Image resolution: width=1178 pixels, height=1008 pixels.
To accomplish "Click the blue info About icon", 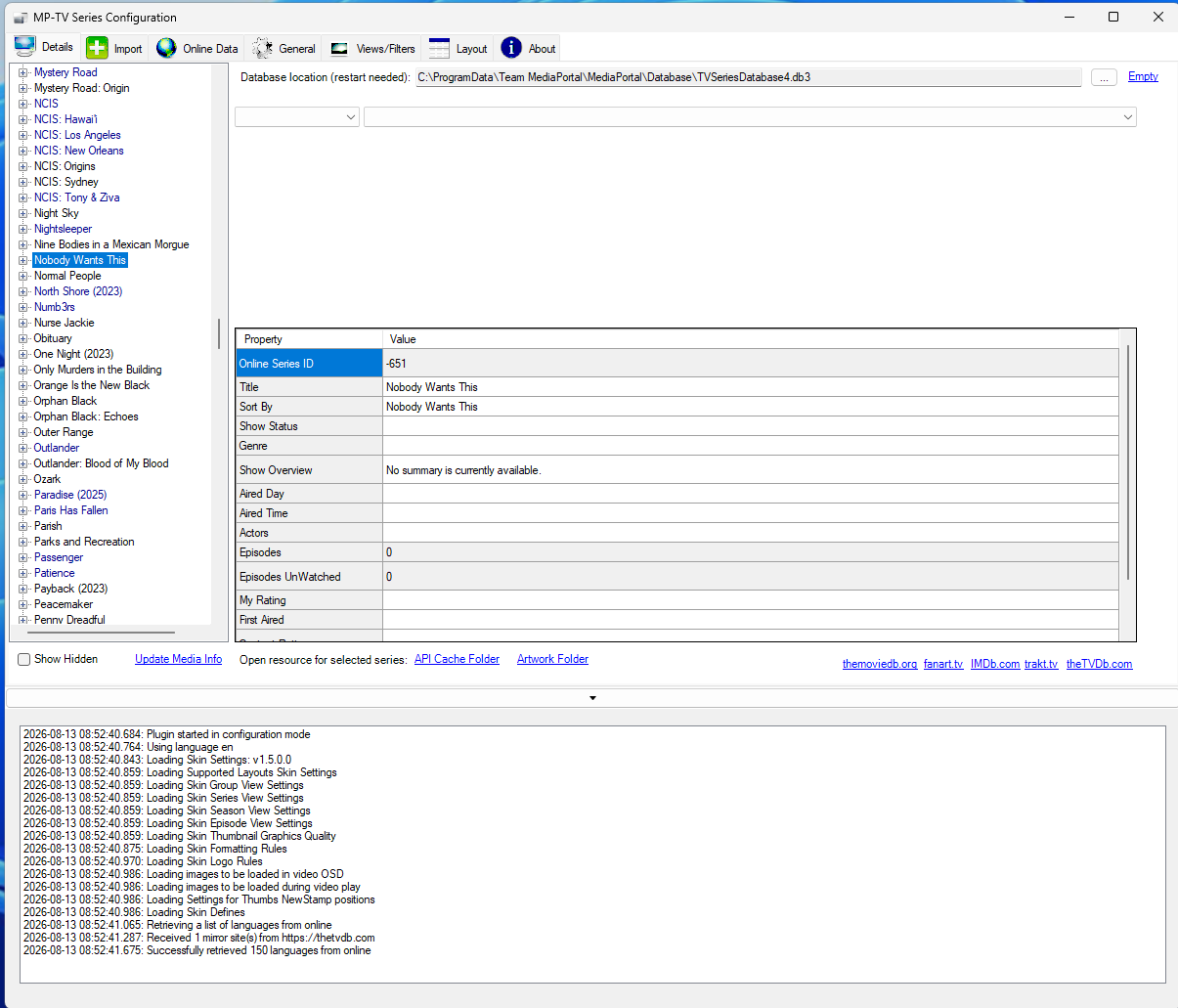I will point(511,48).
